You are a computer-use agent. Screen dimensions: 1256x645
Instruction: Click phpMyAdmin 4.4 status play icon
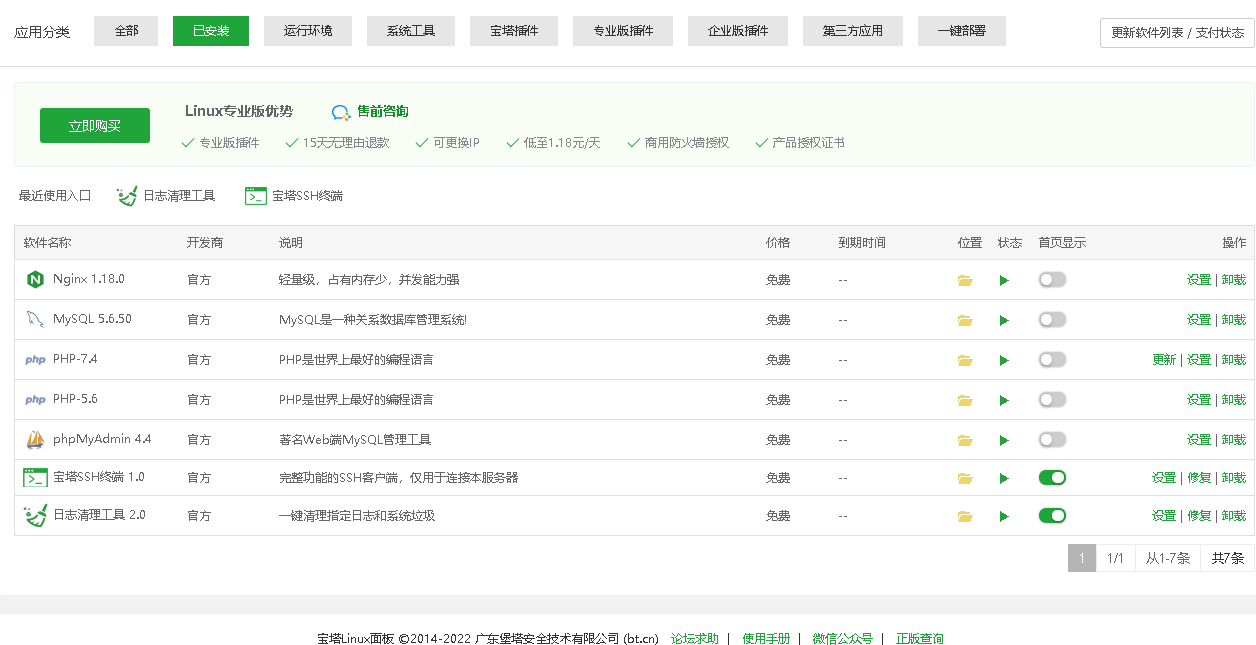click(x=1004, y=440)
